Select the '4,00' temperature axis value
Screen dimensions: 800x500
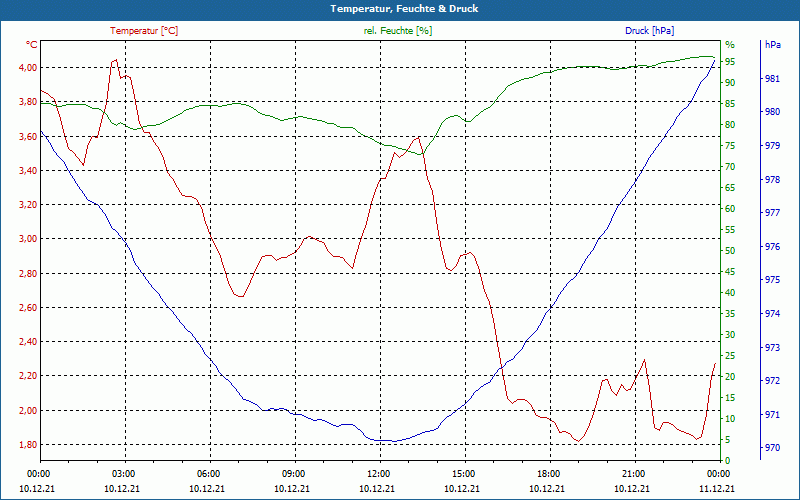[28, 67]
